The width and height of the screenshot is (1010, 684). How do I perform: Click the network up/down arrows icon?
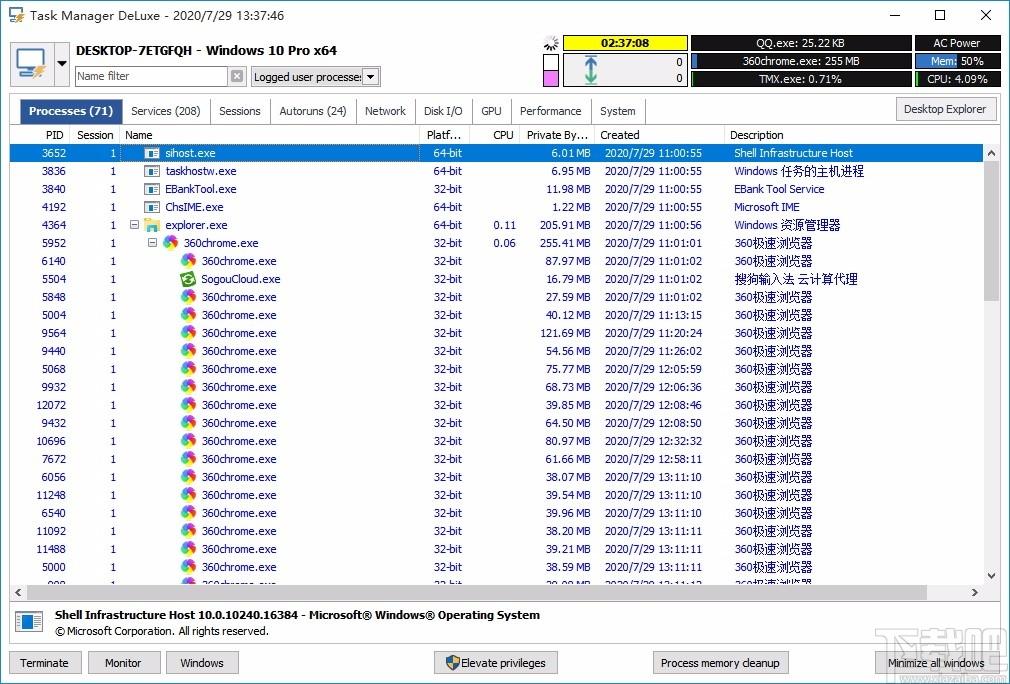coord(591,70)
